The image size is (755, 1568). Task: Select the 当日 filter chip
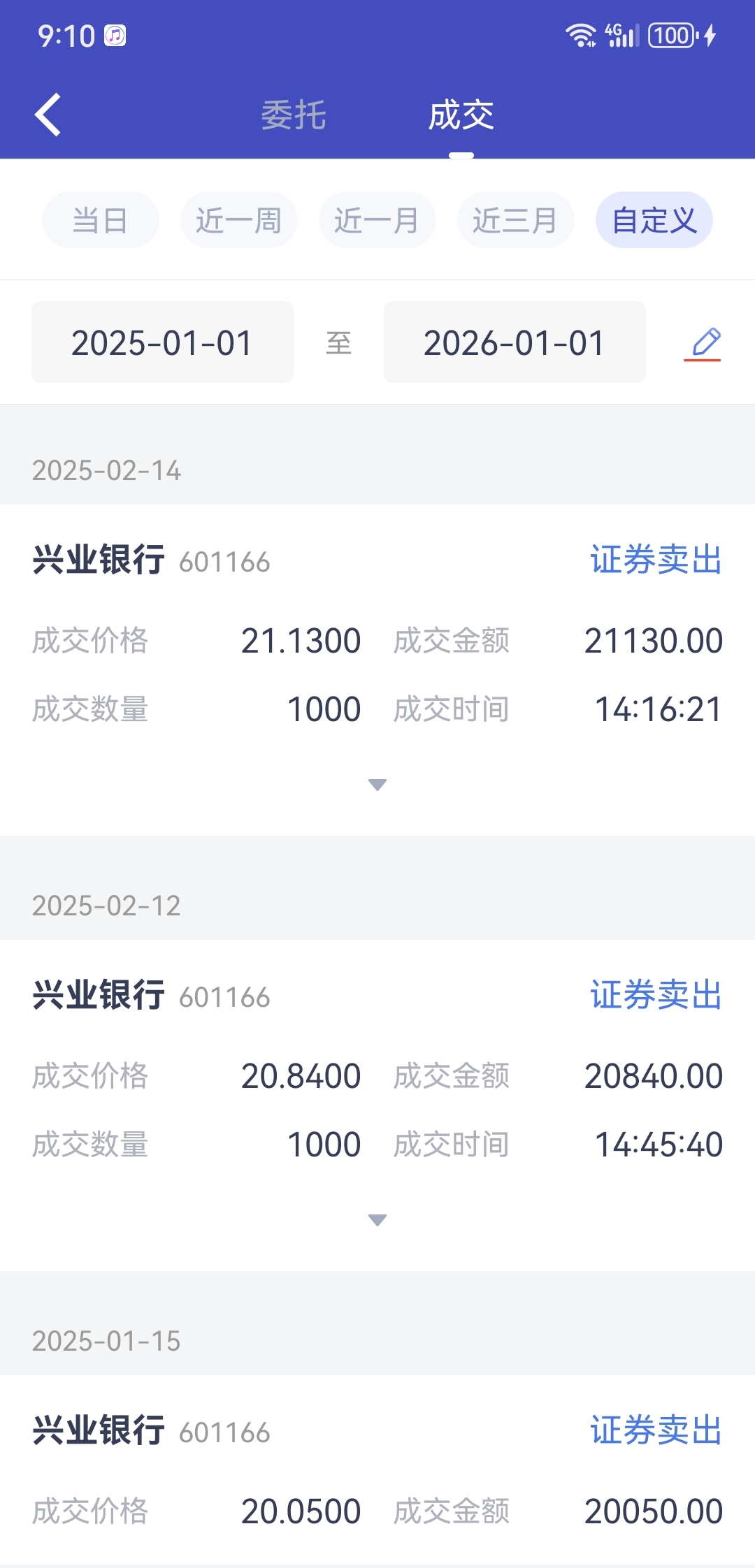point(101,220)
